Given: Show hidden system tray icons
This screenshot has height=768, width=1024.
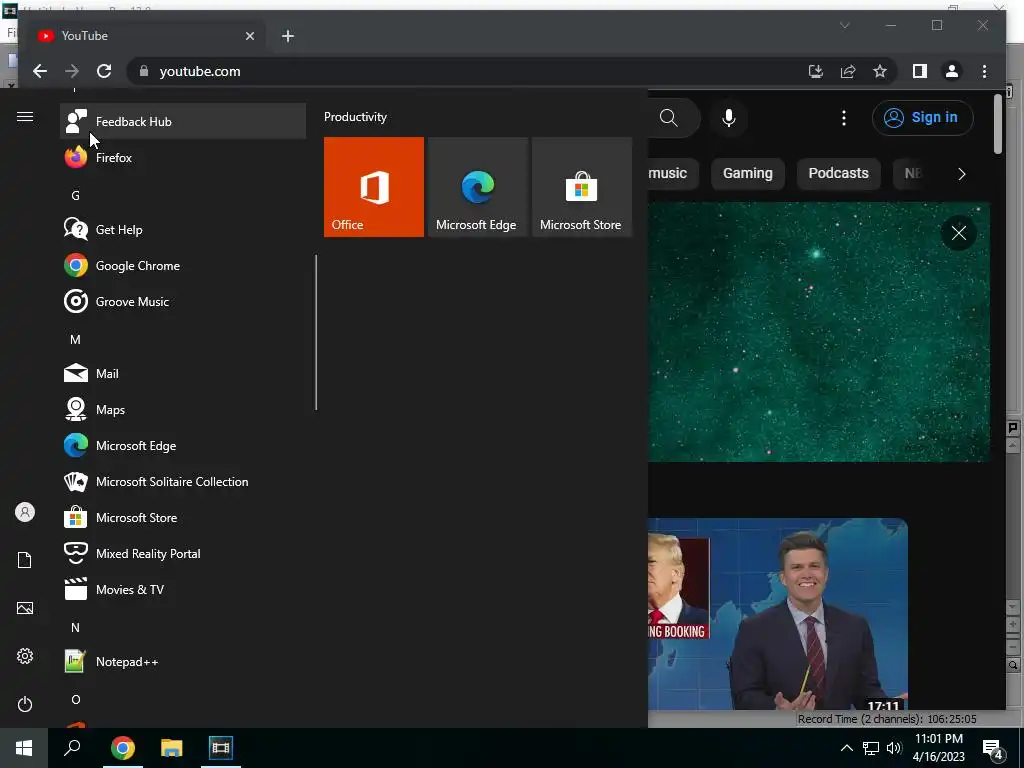Looking at the screenshot, I should (x=846, y=748).
